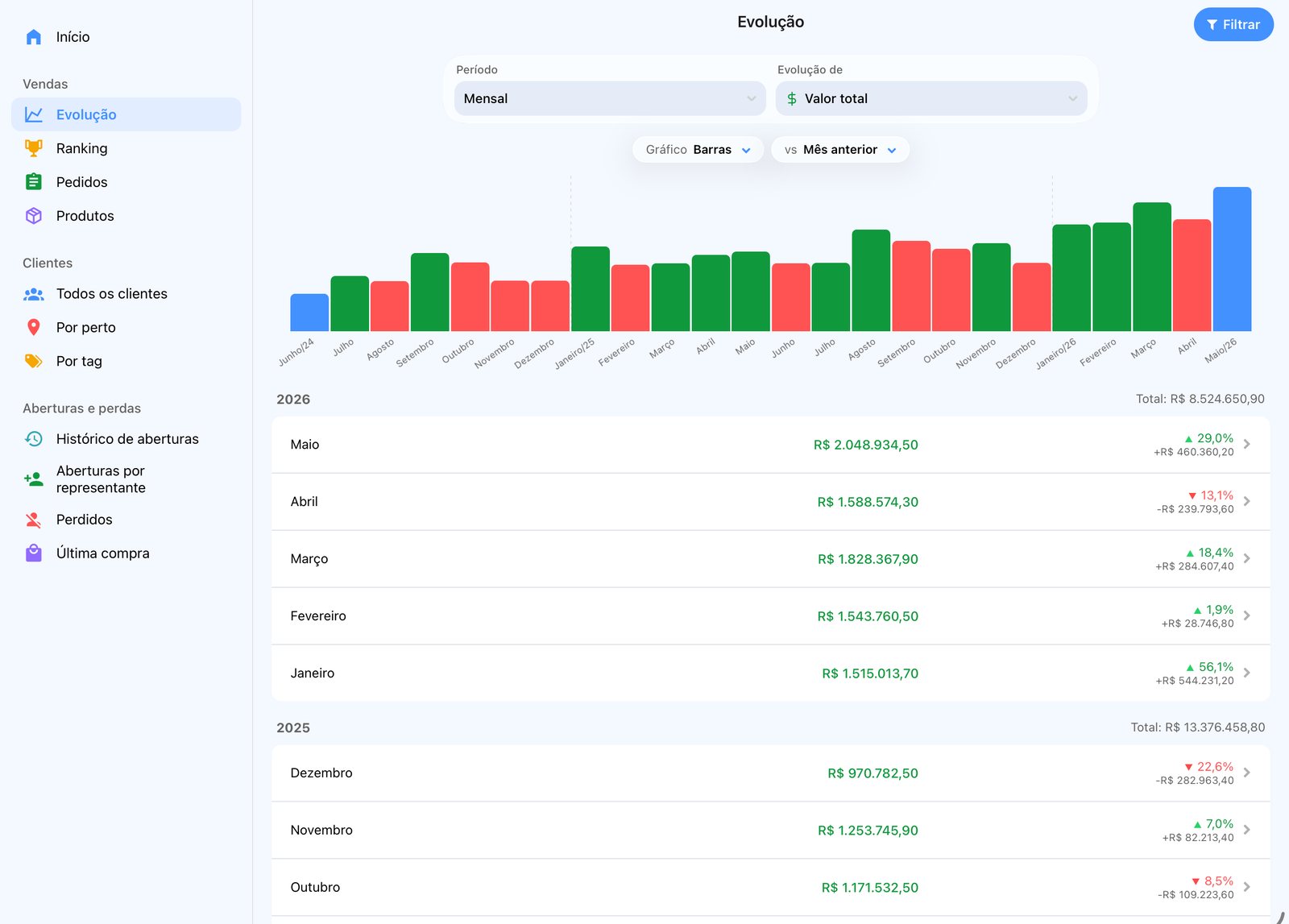
Task: Open the Período Mensal dropdown
Action: (610, 98)
